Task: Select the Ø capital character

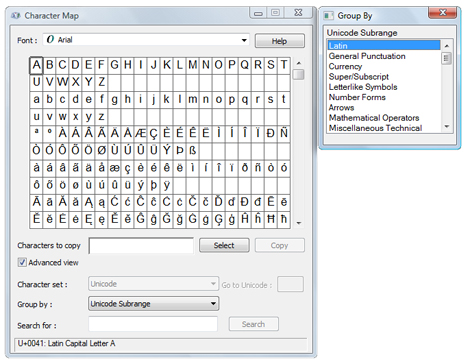Action: (101, 151)
